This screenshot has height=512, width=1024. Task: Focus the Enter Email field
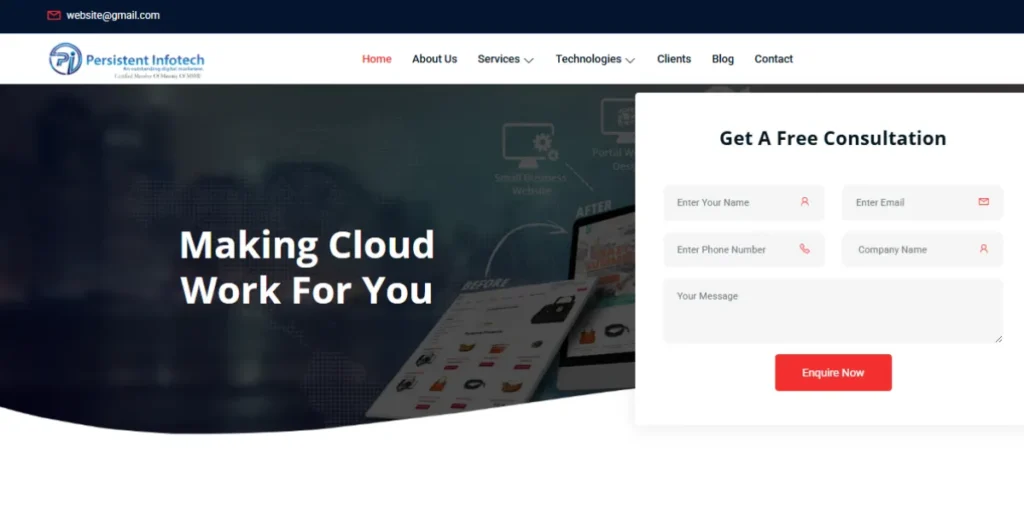pos(922,202)
